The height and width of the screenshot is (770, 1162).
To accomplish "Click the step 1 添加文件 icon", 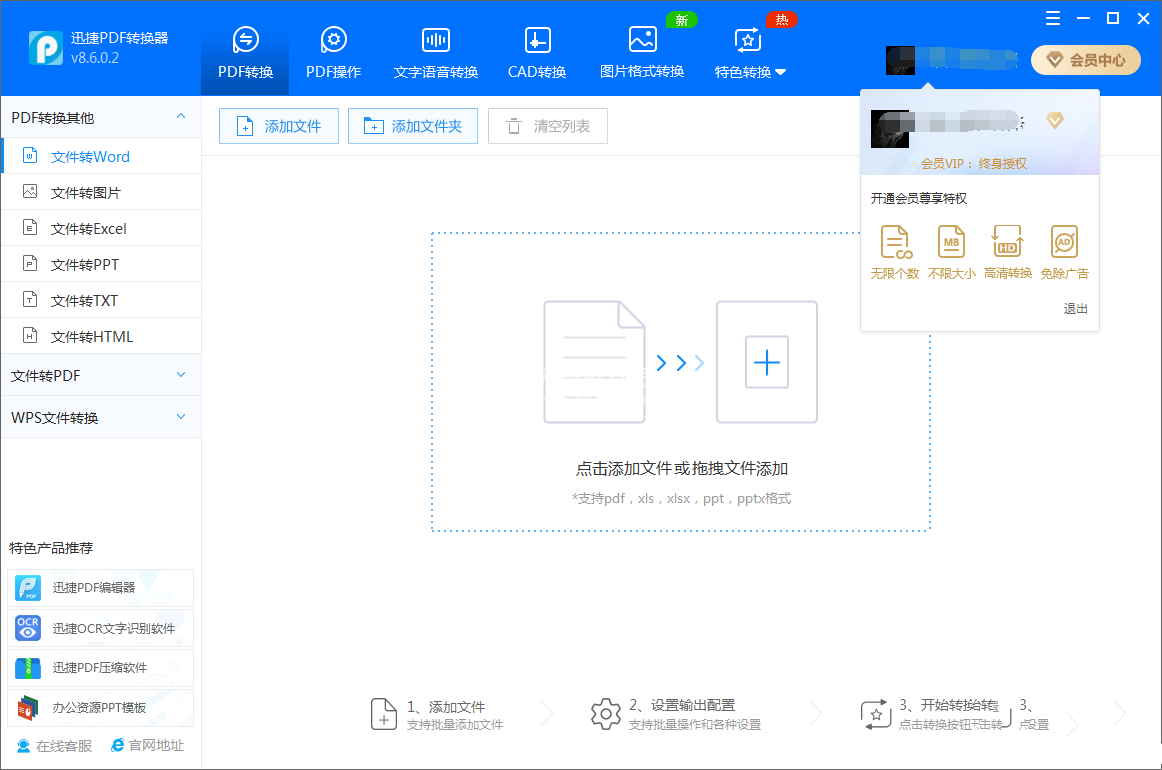I will tap(383, 714).
